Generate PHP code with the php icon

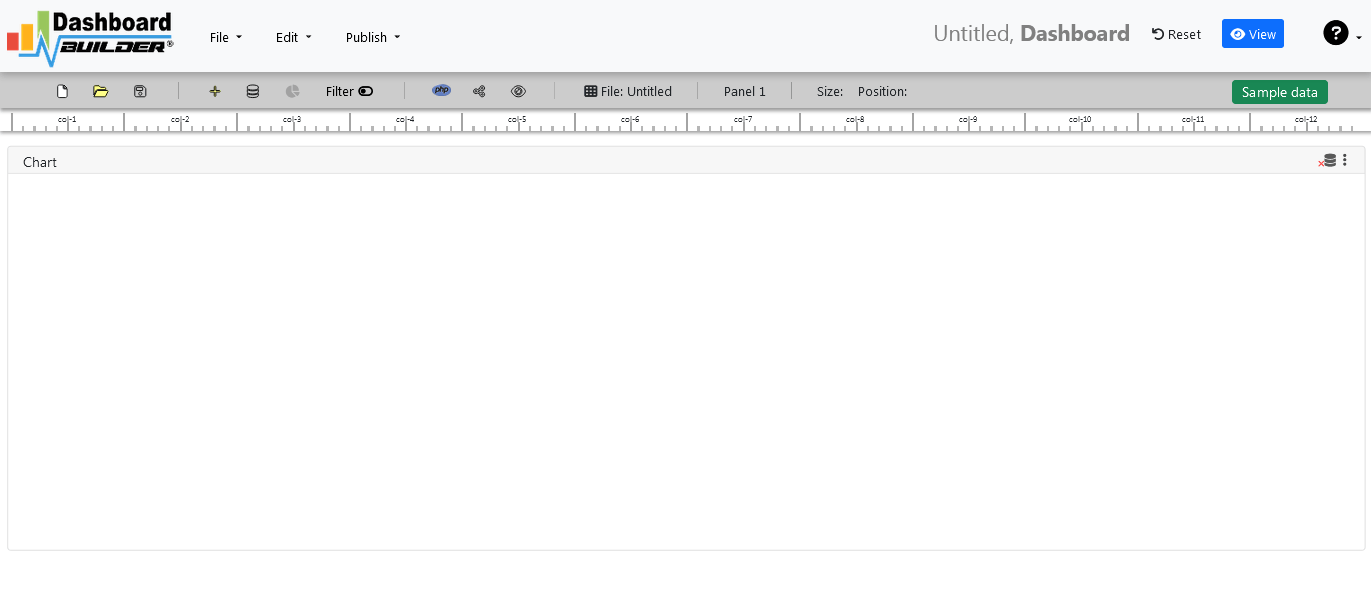point(441,90)
